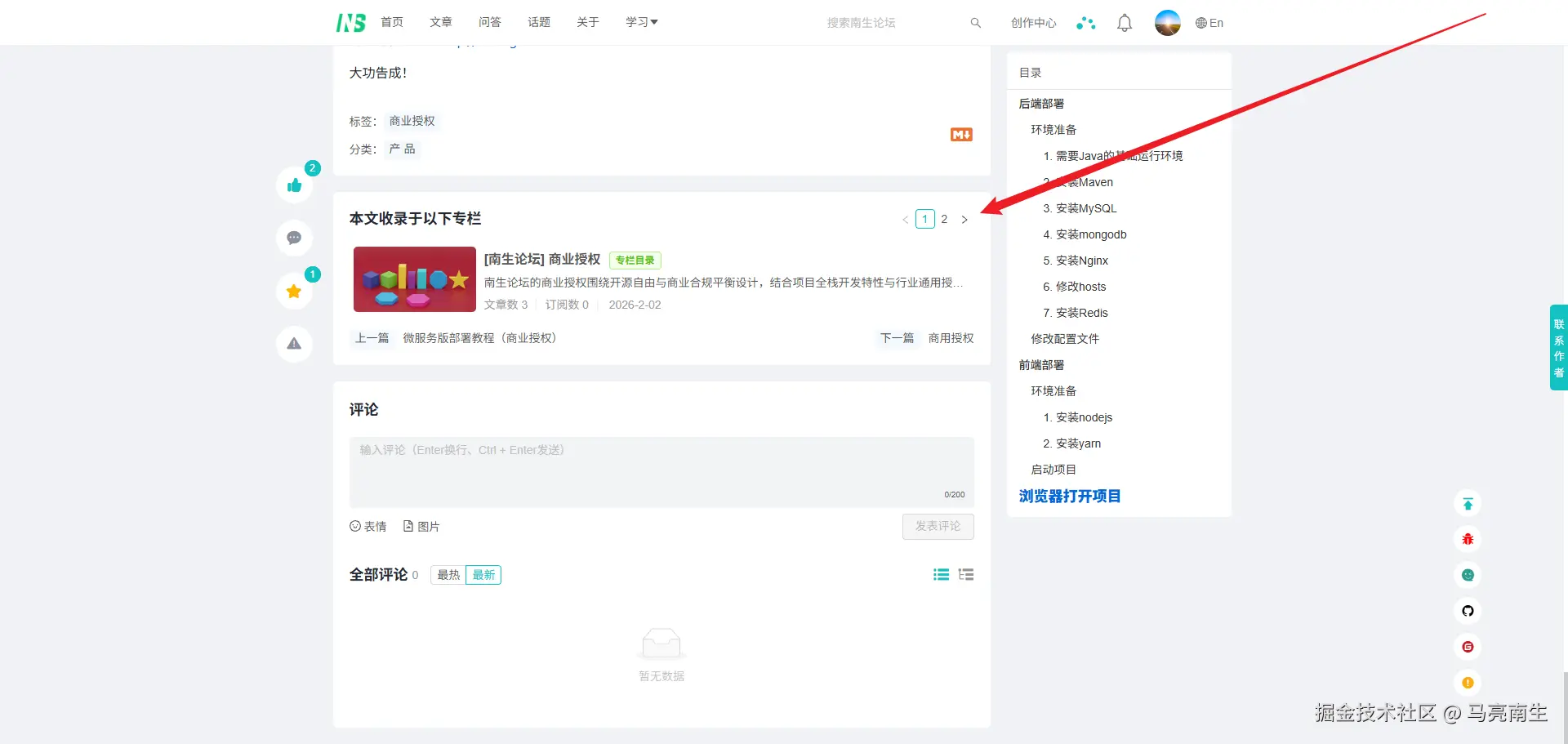Click inside the comment input box

coord(661,472)
